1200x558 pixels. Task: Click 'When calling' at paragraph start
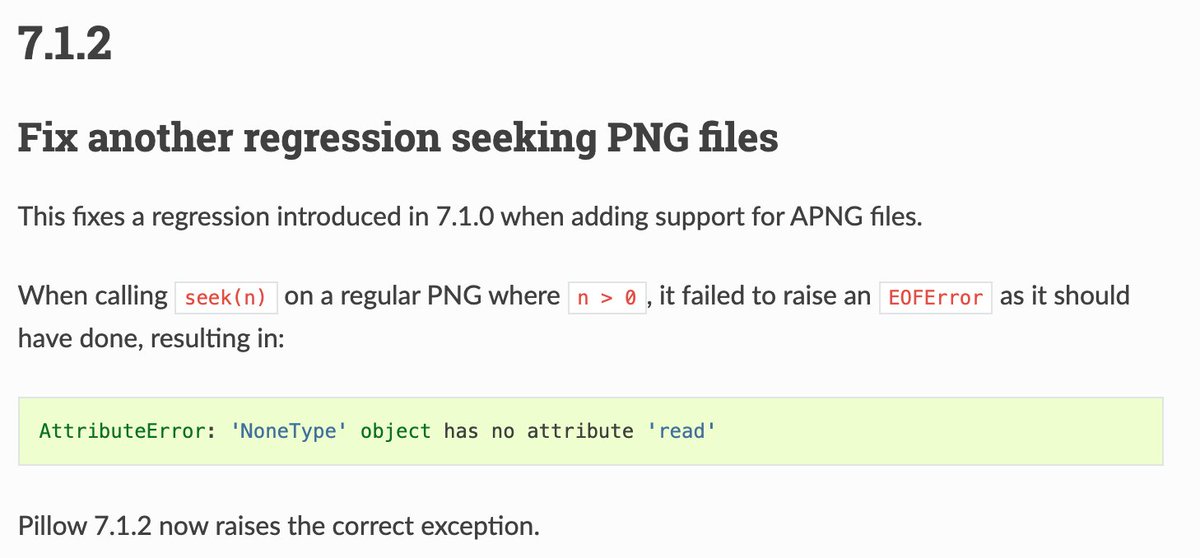(93, 296)
